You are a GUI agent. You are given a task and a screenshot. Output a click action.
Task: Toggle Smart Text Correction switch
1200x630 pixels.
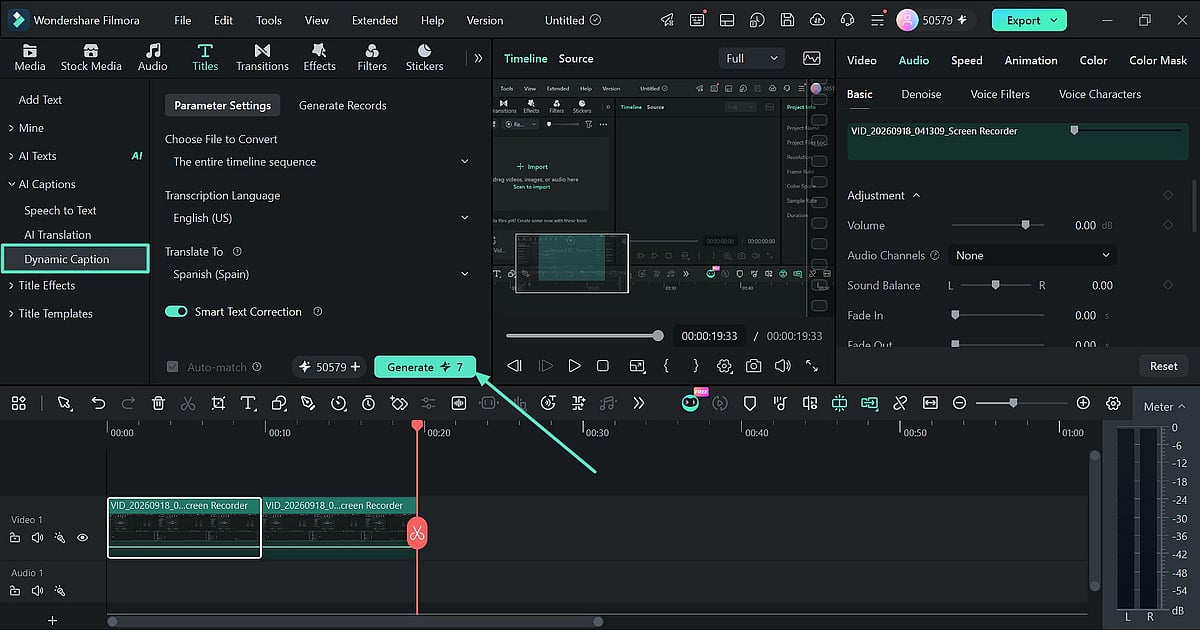[x=176, y=312]
